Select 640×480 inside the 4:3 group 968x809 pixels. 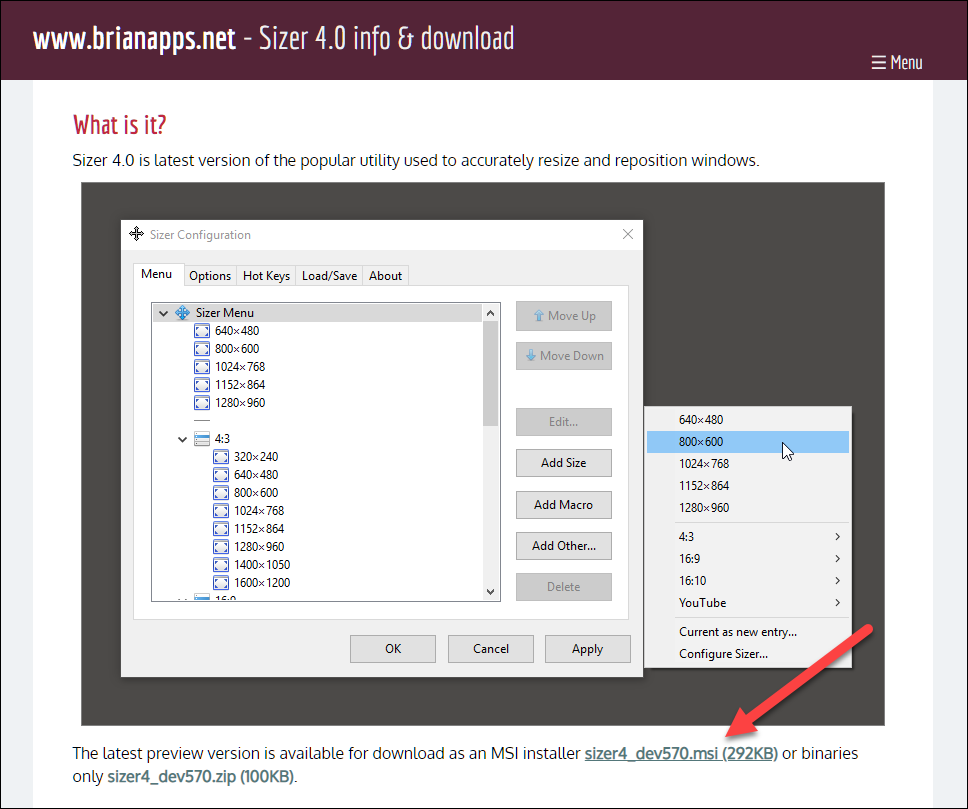256,474
